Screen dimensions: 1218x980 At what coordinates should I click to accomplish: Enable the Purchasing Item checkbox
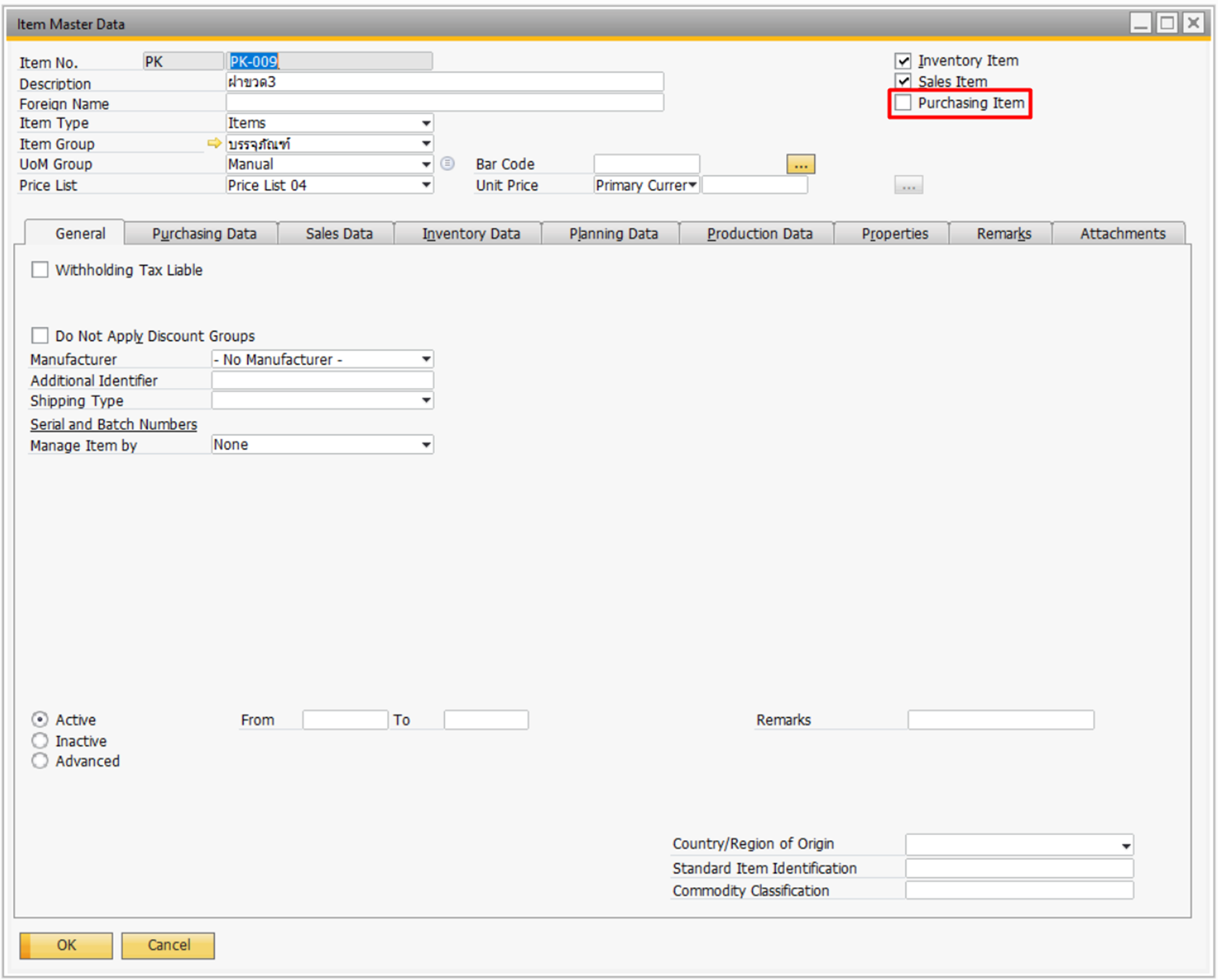(x=904, y=103)
